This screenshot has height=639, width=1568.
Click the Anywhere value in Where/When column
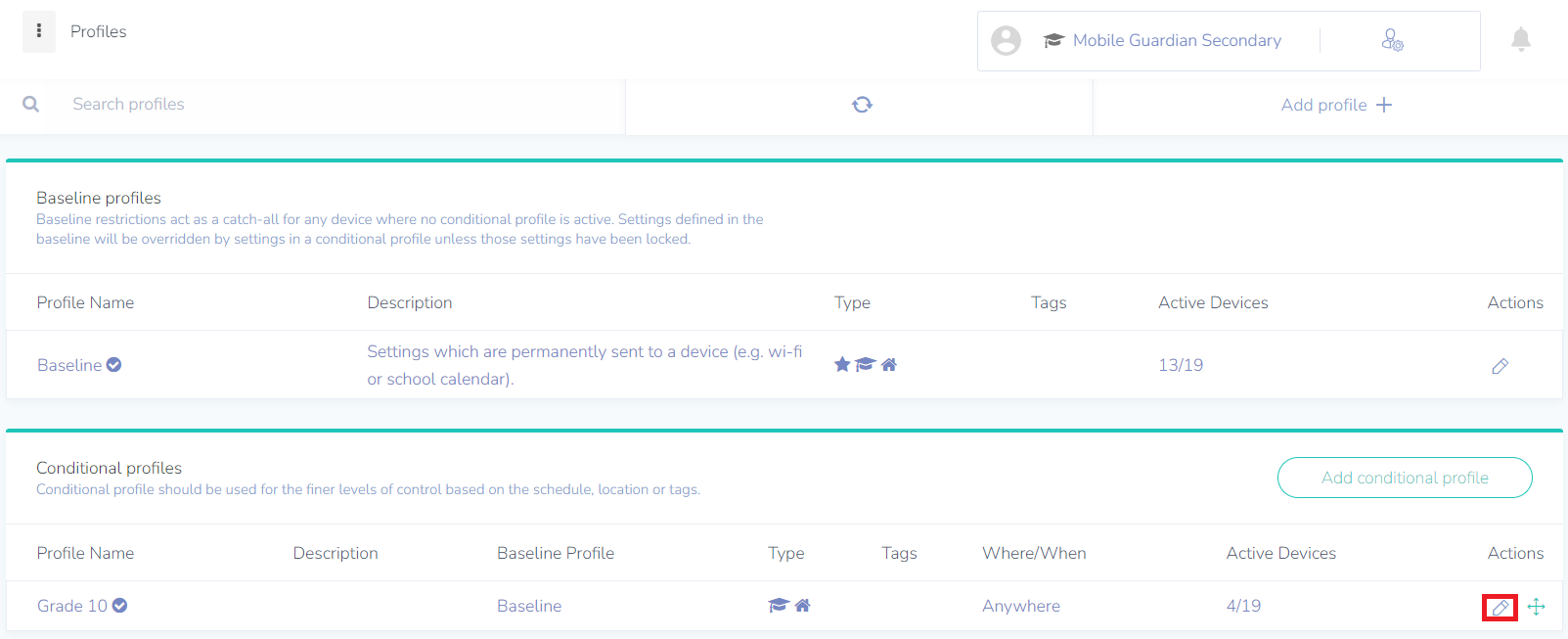click(x=1021, y=606)
